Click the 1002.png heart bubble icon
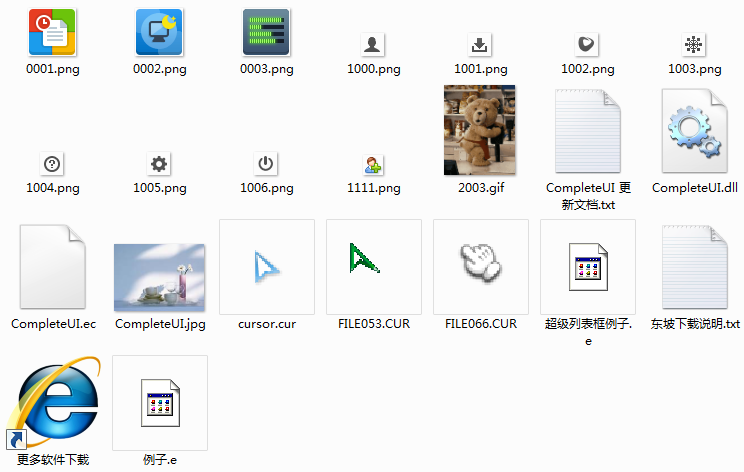Viewport: 744px width, 472px height. tap(586, 45)
